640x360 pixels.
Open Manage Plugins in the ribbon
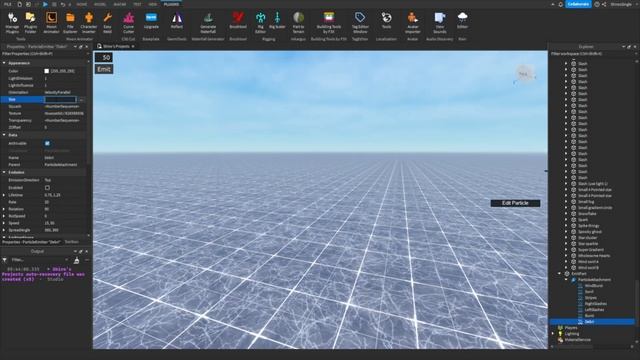pos(12,23)
